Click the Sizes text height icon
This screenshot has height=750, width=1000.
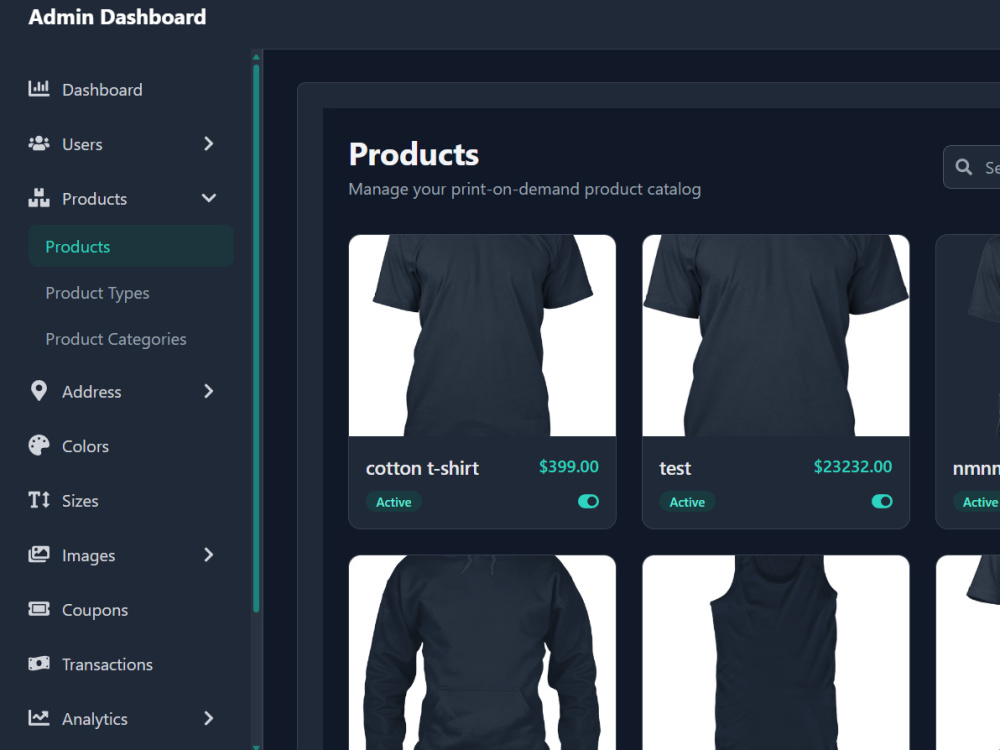pos(39,500)
